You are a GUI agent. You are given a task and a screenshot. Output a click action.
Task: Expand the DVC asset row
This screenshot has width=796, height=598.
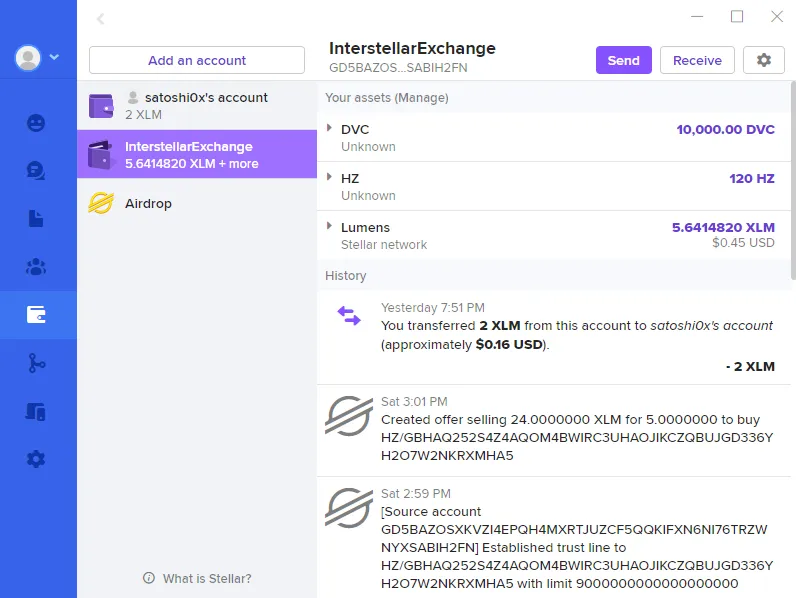[553, 138]
